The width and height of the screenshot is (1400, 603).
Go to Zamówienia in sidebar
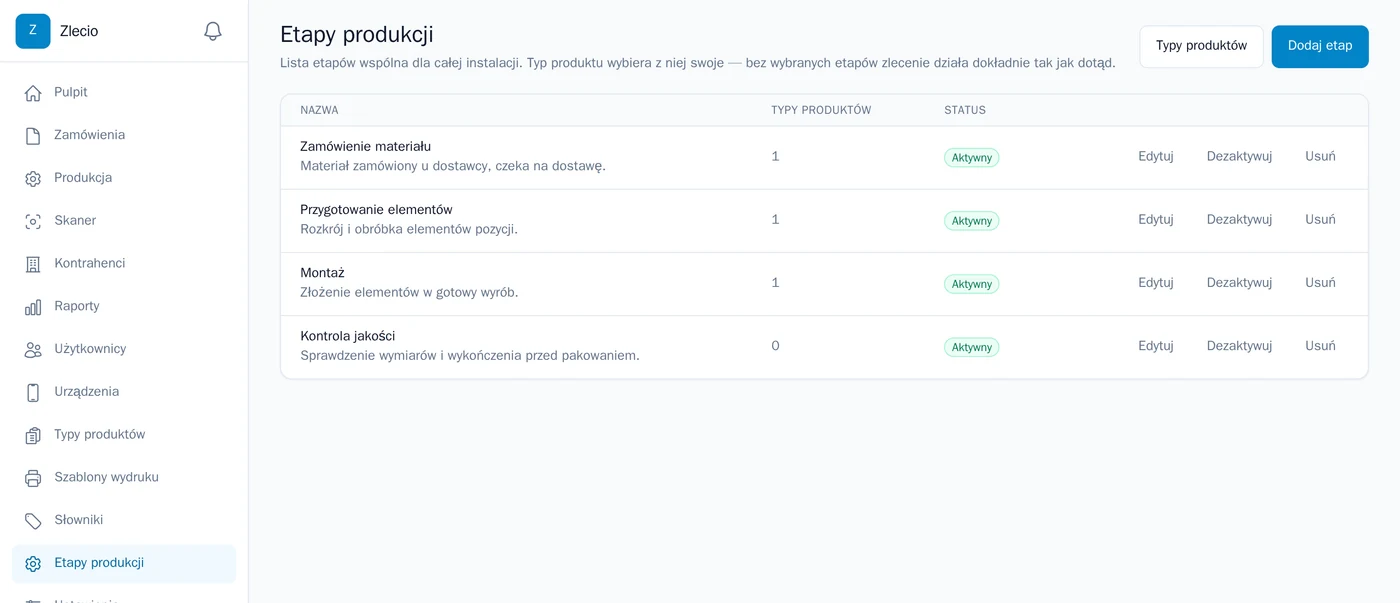[124, 135]
